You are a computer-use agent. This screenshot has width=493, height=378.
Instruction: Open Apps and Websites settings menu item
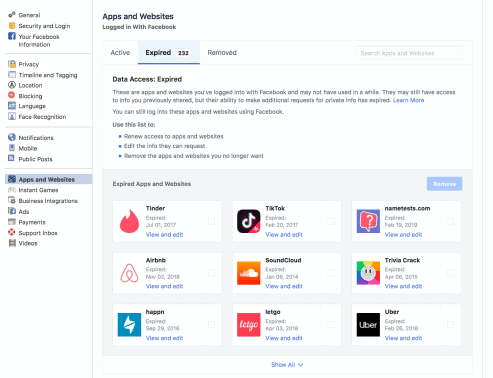pyautogui.click(x=49, y=179)
